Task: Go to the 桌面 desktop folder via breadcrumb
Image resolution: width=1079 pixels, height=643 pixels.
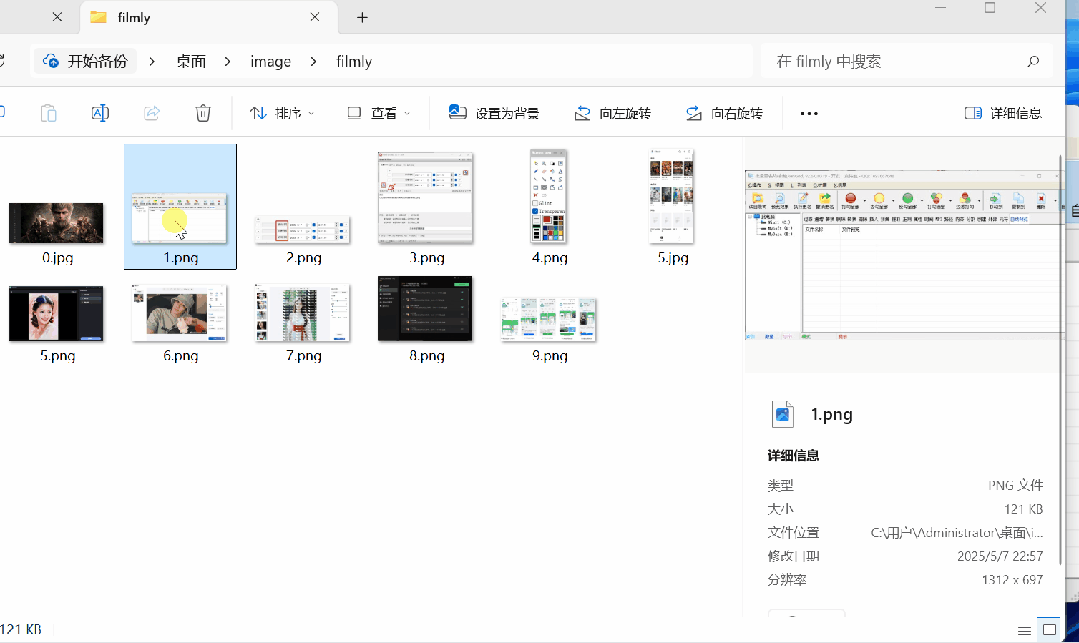Action: 190,61
